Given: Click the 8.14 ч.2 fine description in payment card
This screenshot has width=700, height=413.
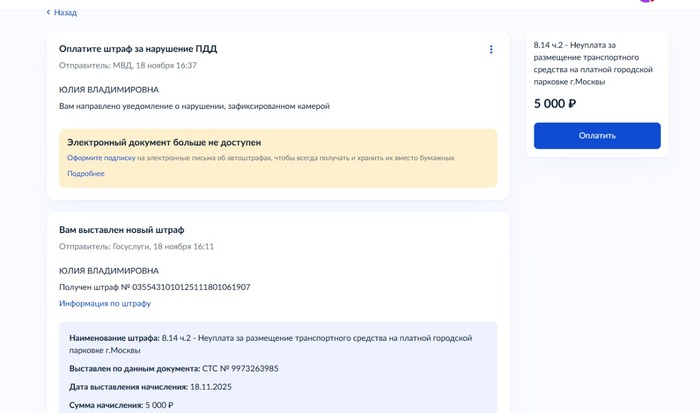Looking at the screenshot, I should pos(593,63).
